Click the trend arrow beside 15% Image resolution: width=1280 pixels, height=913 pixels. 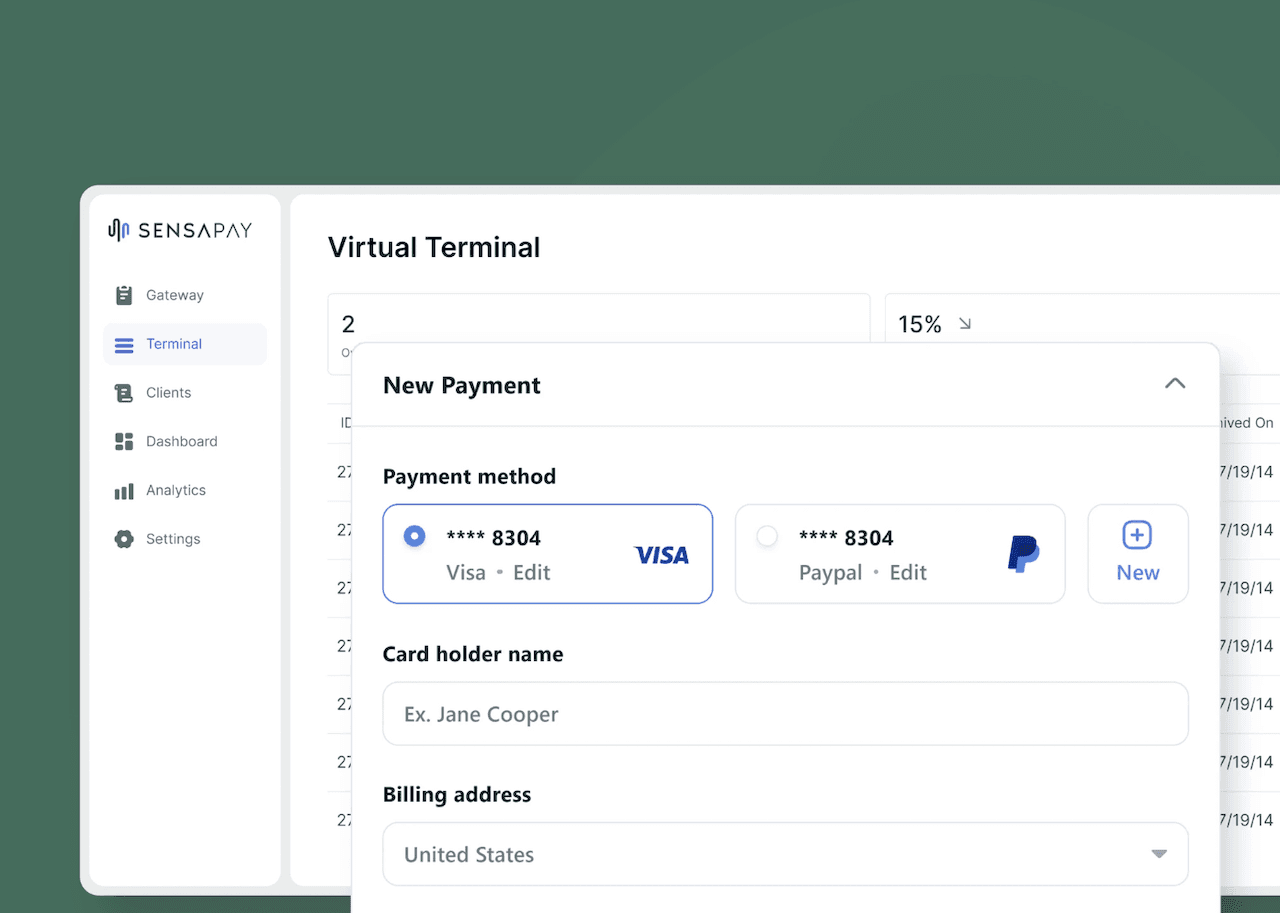pyautogui.click(x=964, y=323)
